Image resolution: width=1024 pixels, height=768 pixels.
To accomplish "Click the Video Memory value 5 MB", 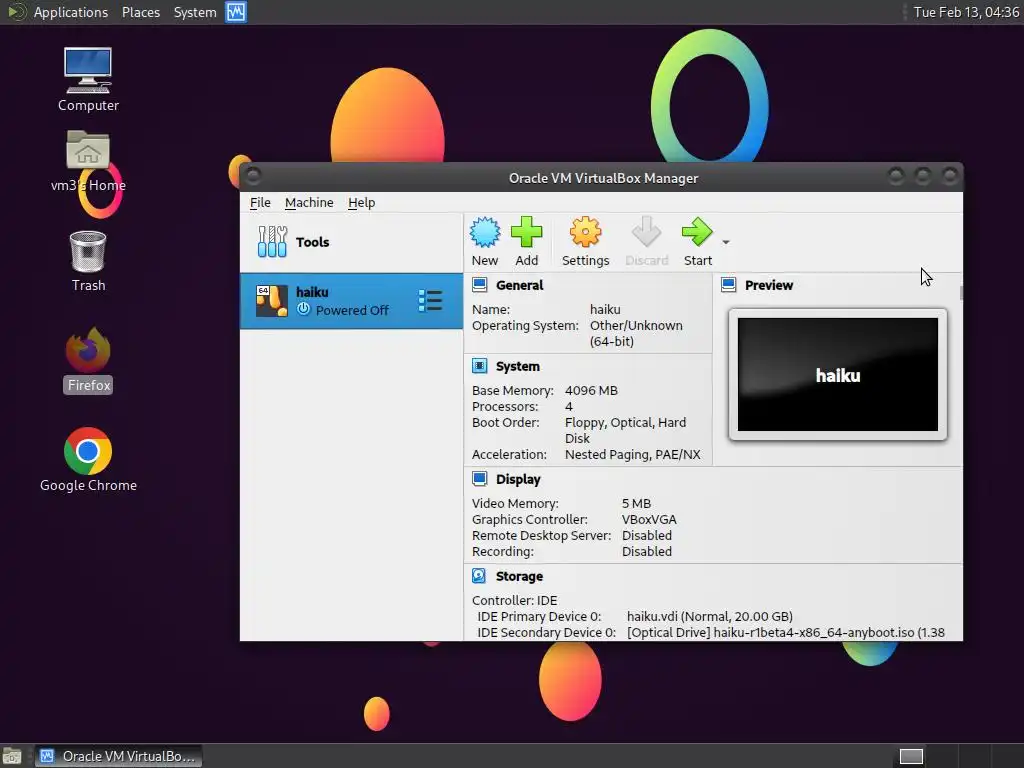I will tap(636, 504).
